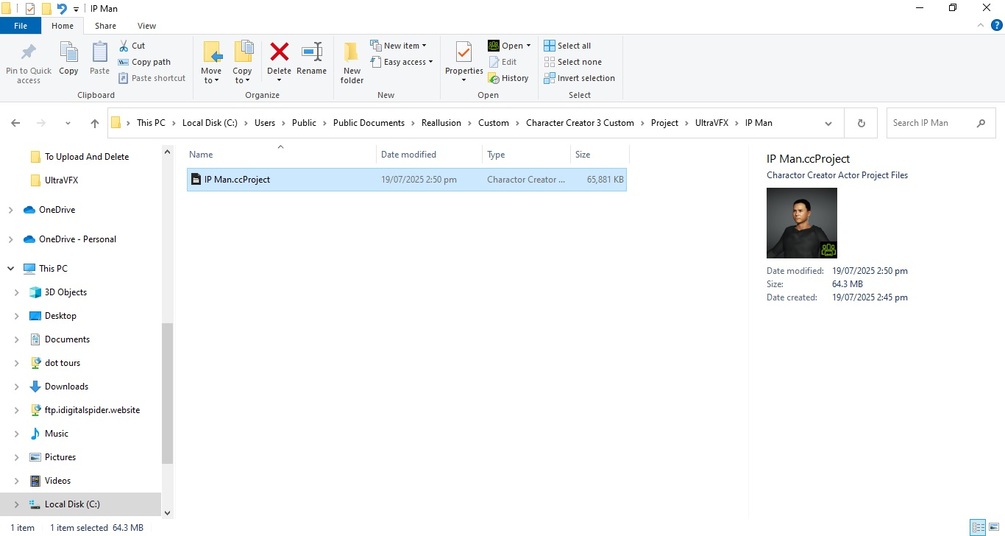Click the Rename icon

(311, 52)
